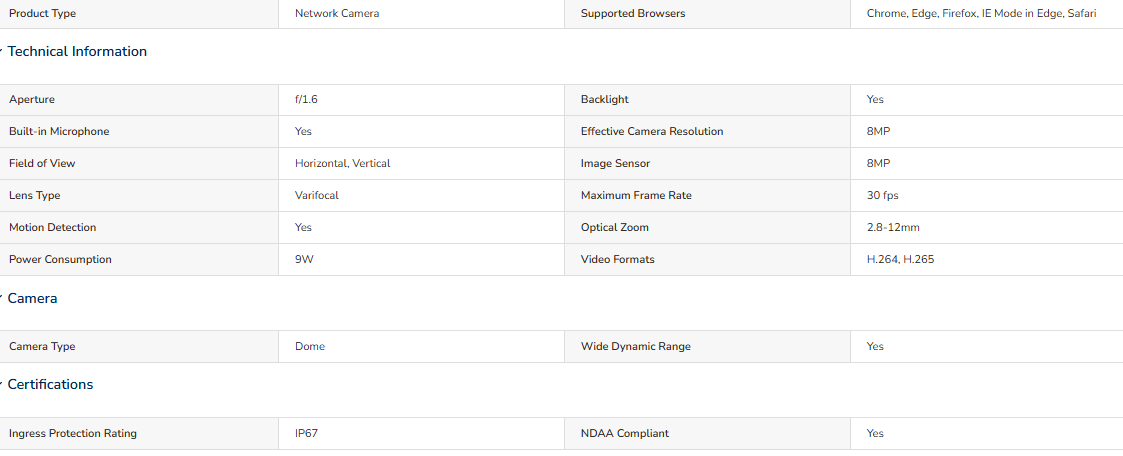Screen dimensions: 1123x456
Task: Click the Effective Camera Resolution label
Action: tap(652, 132)
